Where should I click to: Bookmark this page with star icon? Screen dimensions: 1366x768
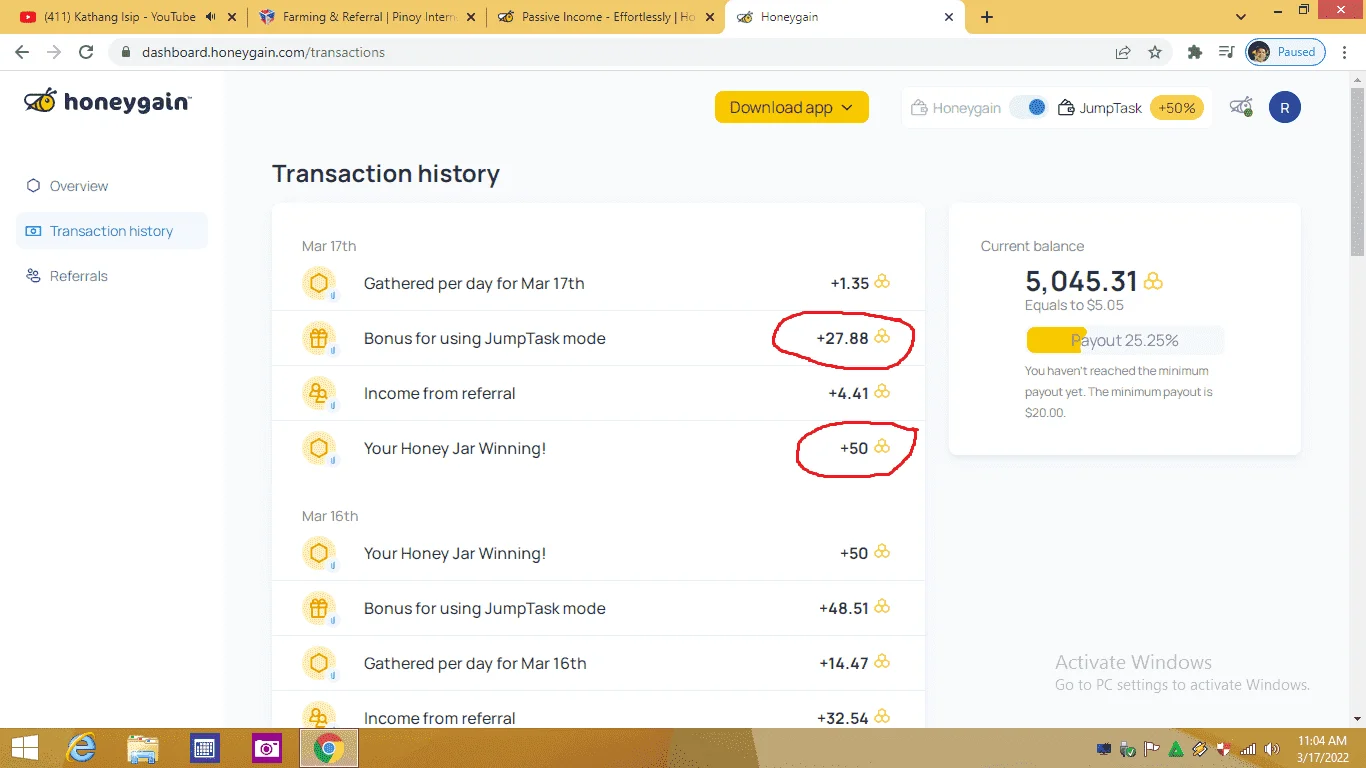pyautogui.click(x=1155, y=52)
